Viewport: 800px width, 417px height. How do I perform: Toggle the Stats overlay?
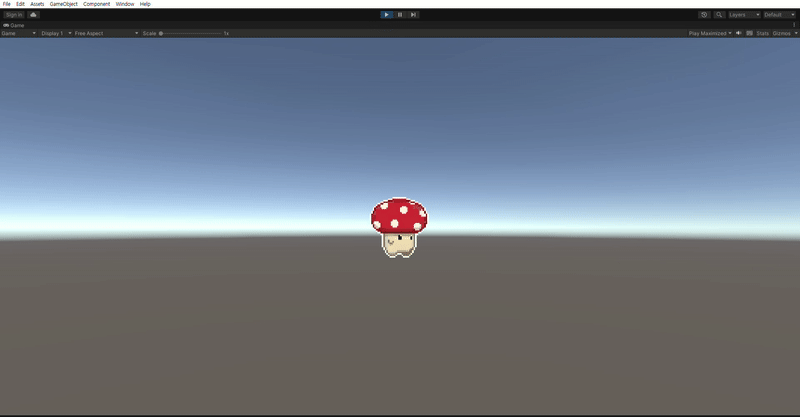click(762, 33)
